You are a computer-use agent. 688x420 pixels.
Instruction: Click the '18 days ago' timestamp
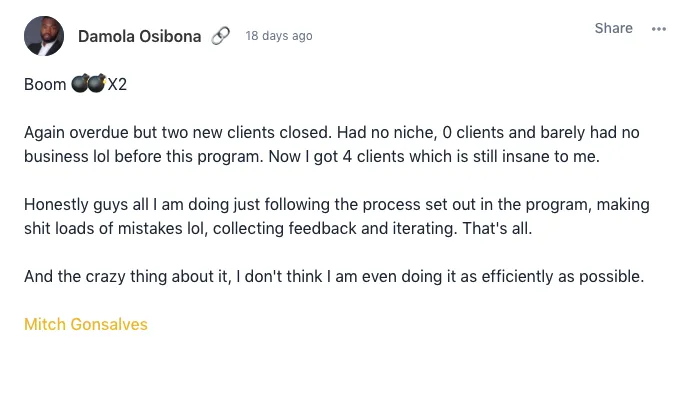pyautogui.click(x=279, y=36)
